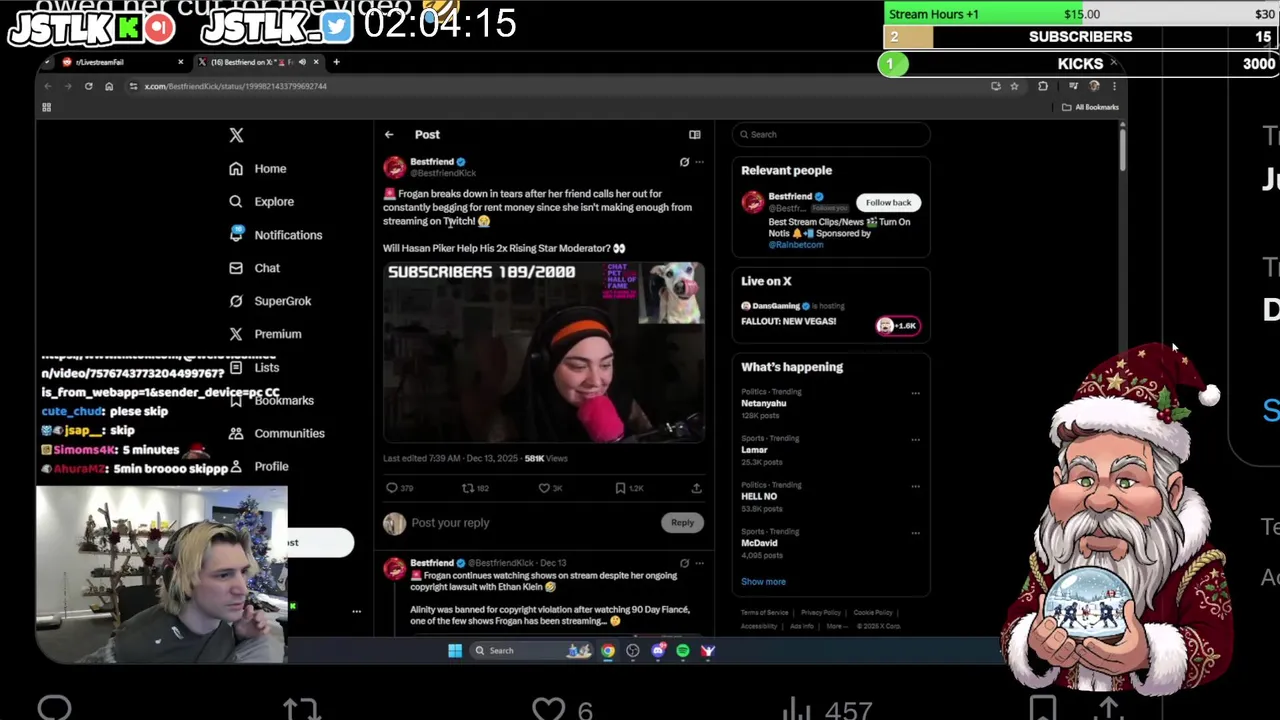Select the Bestfriend on X browser tab
The image size is (1280, 720).
[x=258, y=62]
